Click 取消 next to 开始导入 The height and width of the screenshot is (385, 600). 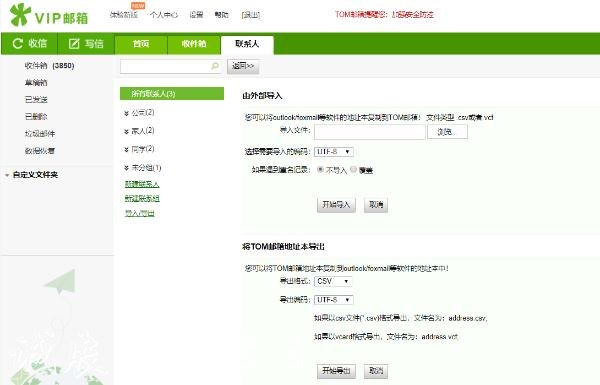pyautogui.click(x=376, y=205)
